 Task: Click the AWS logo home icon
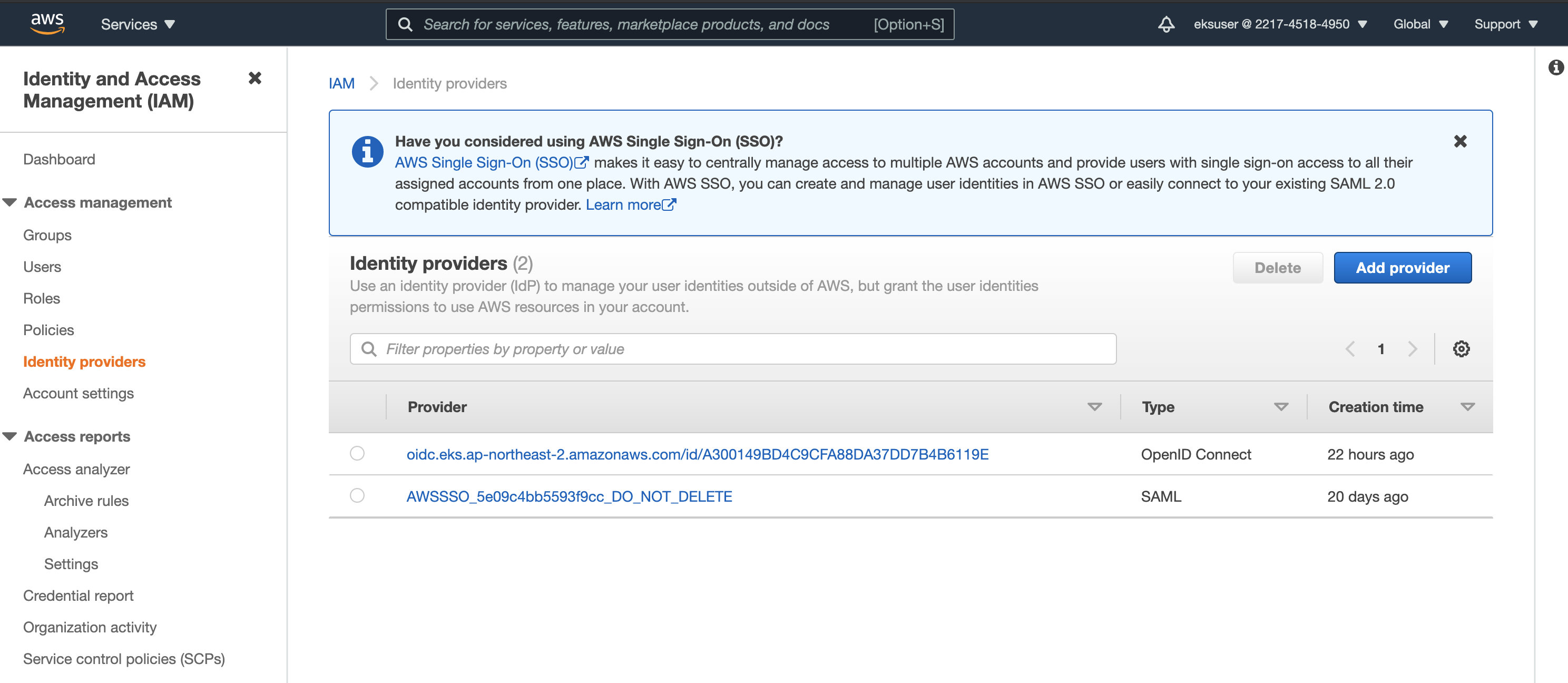pyautogui.click(x=47, y=24)
